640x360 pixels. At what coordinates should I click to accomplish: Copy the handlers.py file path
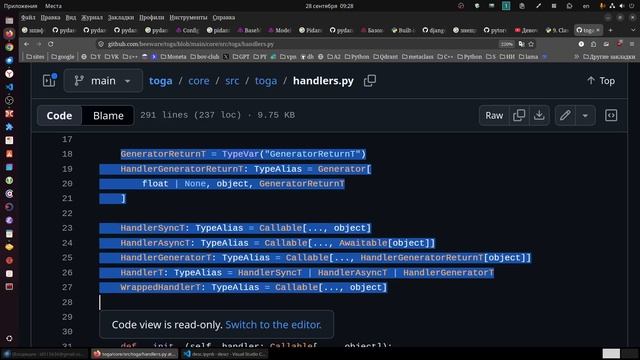pos(370,81)
